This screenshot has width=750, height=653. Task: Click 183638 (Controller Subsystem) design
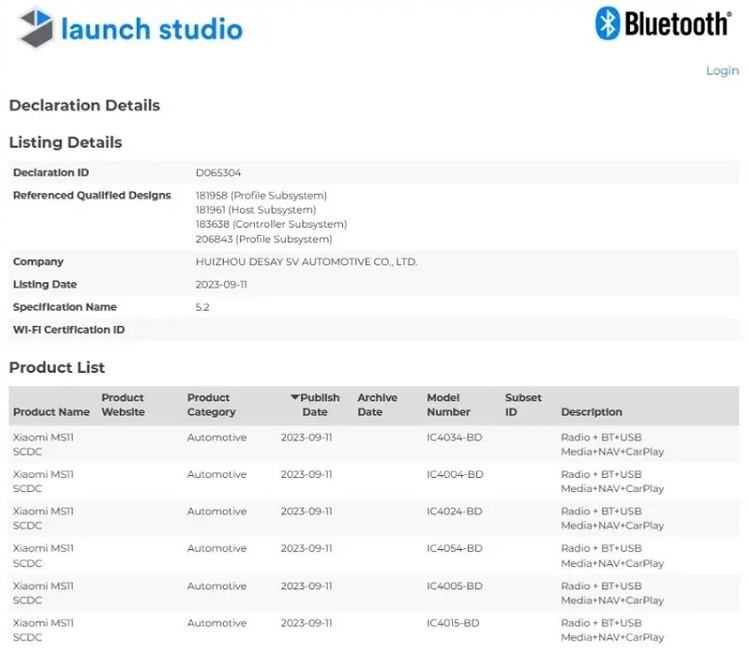271,224
